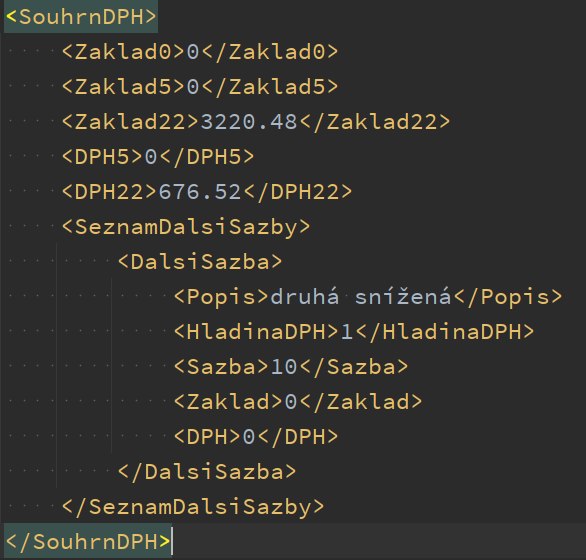Click the closing </Zaklad22> tag
The width and height of the screenshot is (586, 560).
tap(375, 122)
